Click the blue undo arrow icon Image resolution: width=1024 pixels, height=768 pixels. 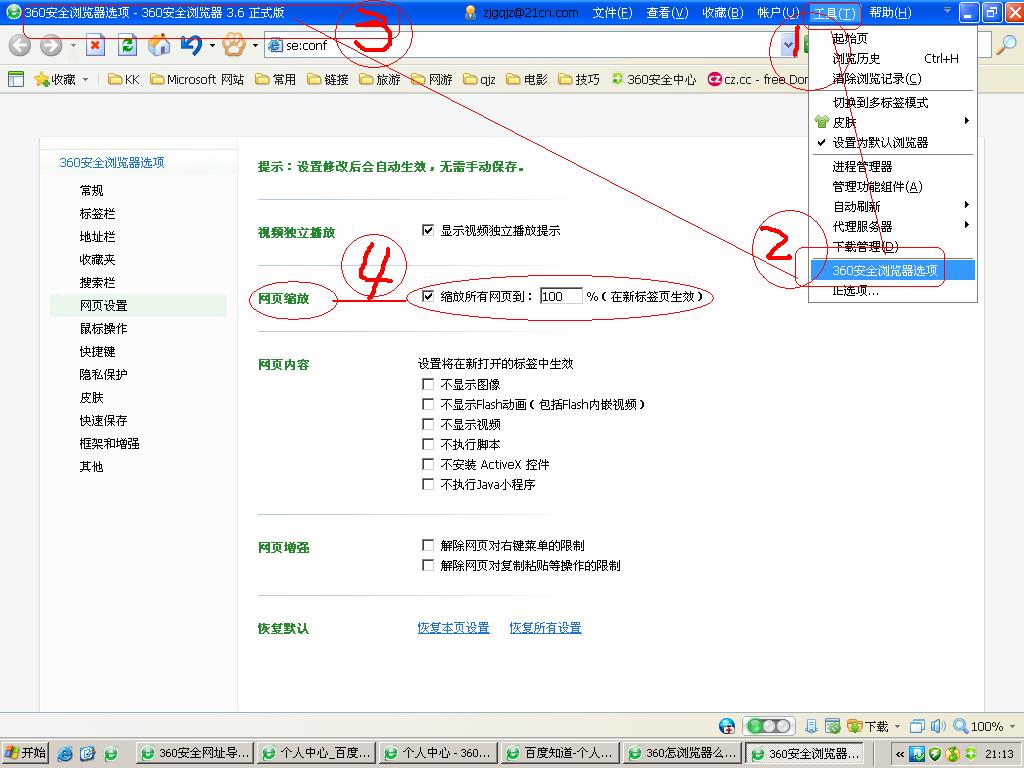pos(191,45)
